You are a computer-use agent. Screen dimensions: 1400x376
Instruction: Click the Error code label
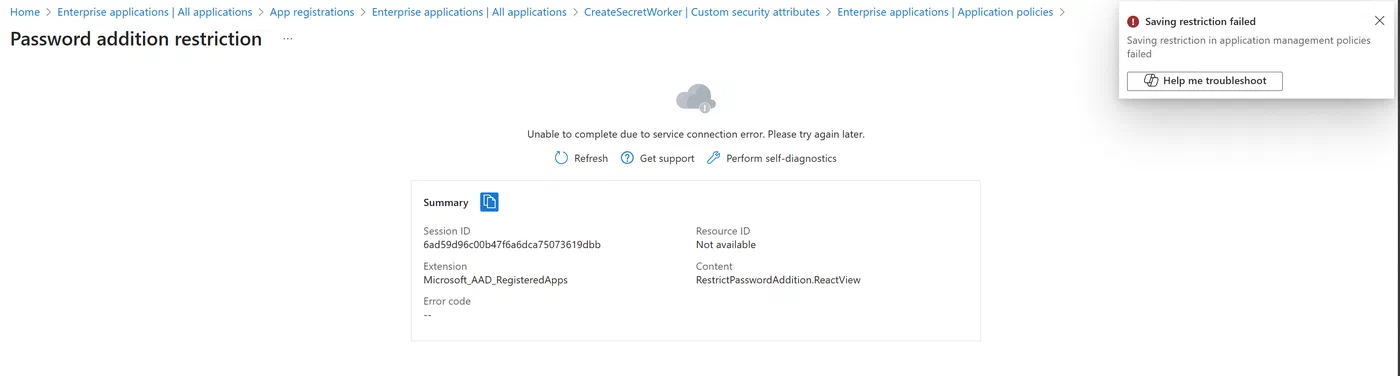447,301
